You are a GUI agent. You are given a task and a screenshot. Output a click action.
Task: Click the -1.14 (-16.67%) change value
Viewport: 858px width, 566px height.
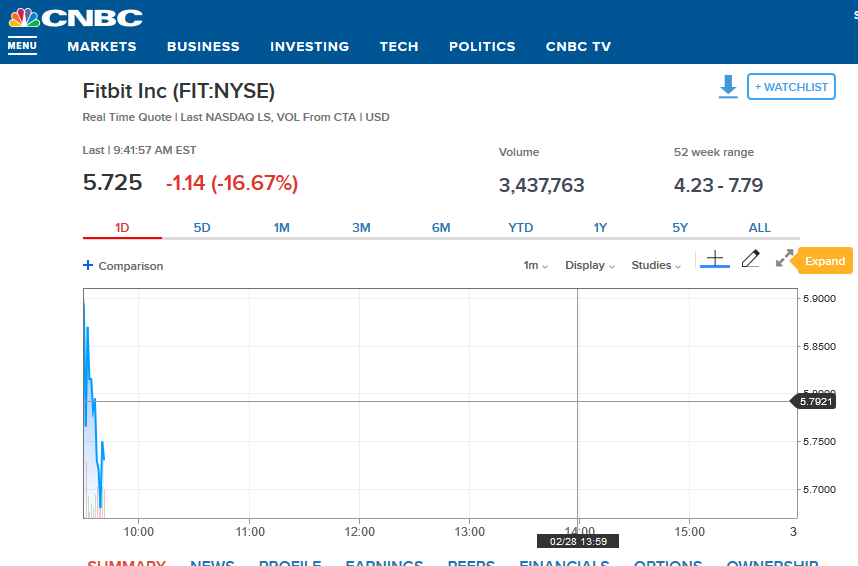click(232, 183)
